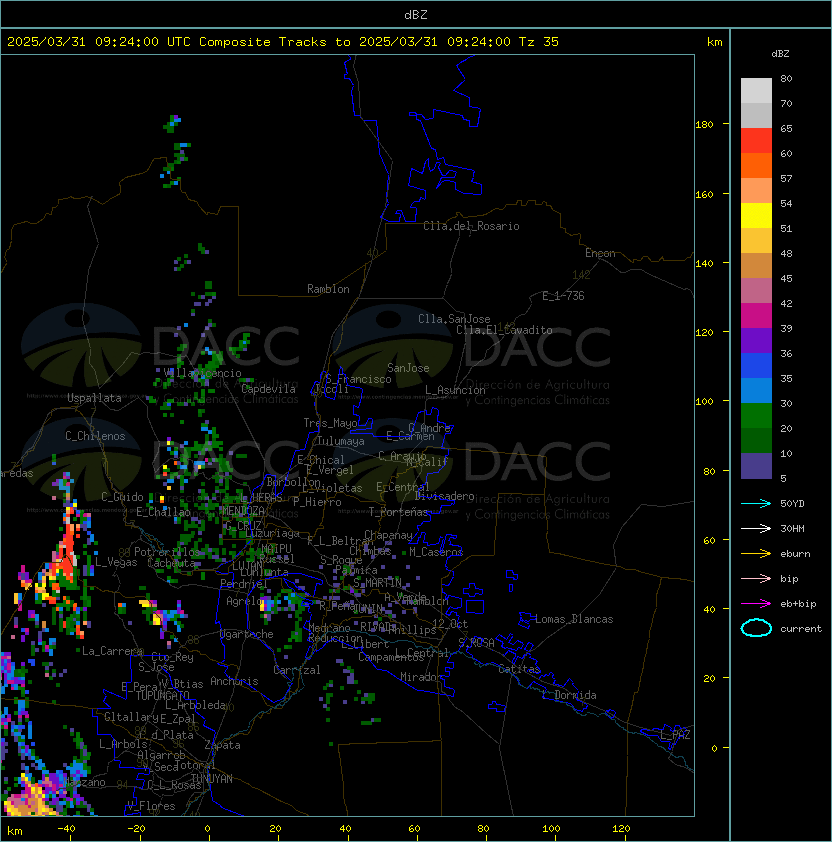Click the blue 35-36 dBZ color swatch
This screenshot has width=832, height=842.
click(756, 366)
